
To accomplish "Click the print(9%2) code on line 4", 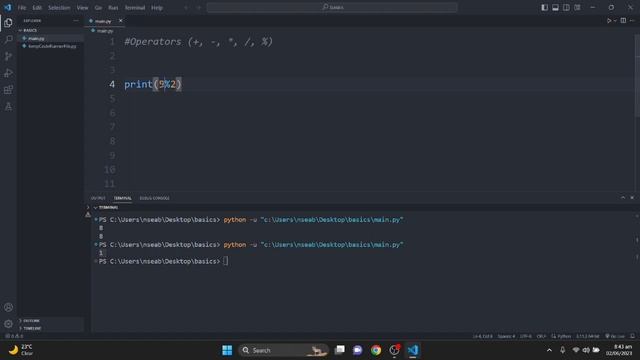I will pyautogui.click(x=153, y=84).
